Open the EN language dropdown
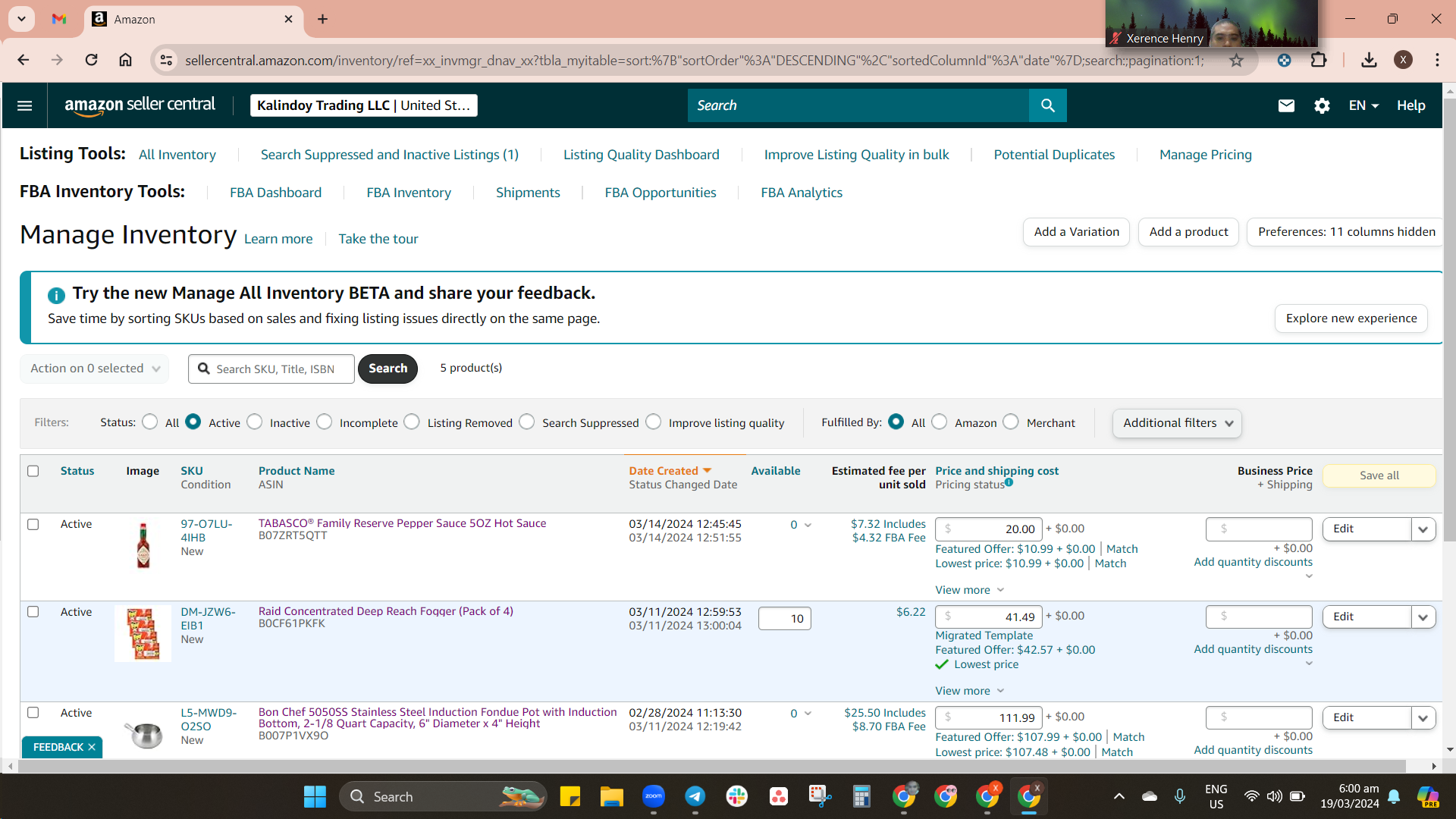This screenshot has height=819, width=1456. (1363, 105)
